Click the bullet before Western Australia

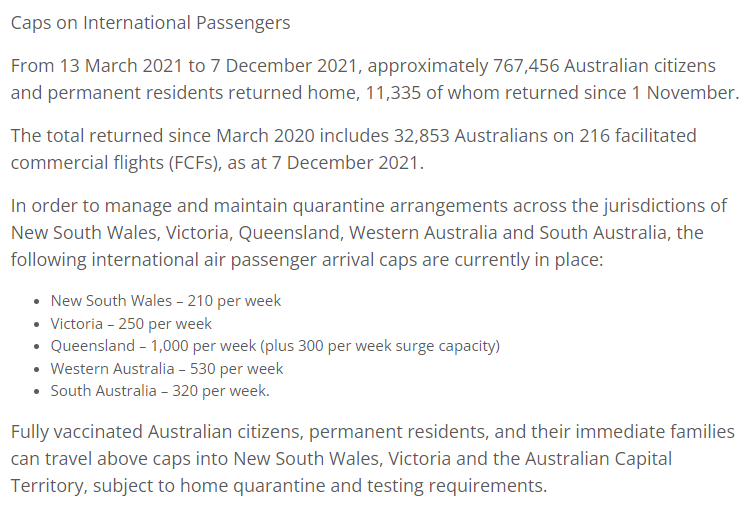click(37, 370)
